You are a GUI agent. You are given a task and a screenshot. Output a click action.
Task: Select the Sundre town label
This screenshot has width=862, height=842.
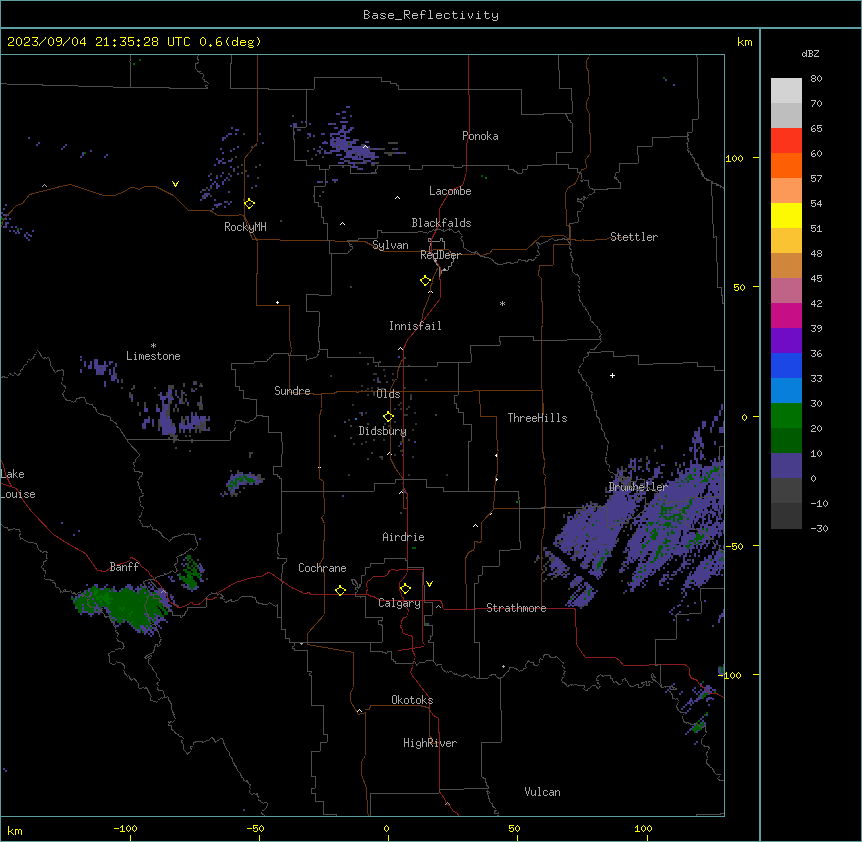click(x=292, y=391)
